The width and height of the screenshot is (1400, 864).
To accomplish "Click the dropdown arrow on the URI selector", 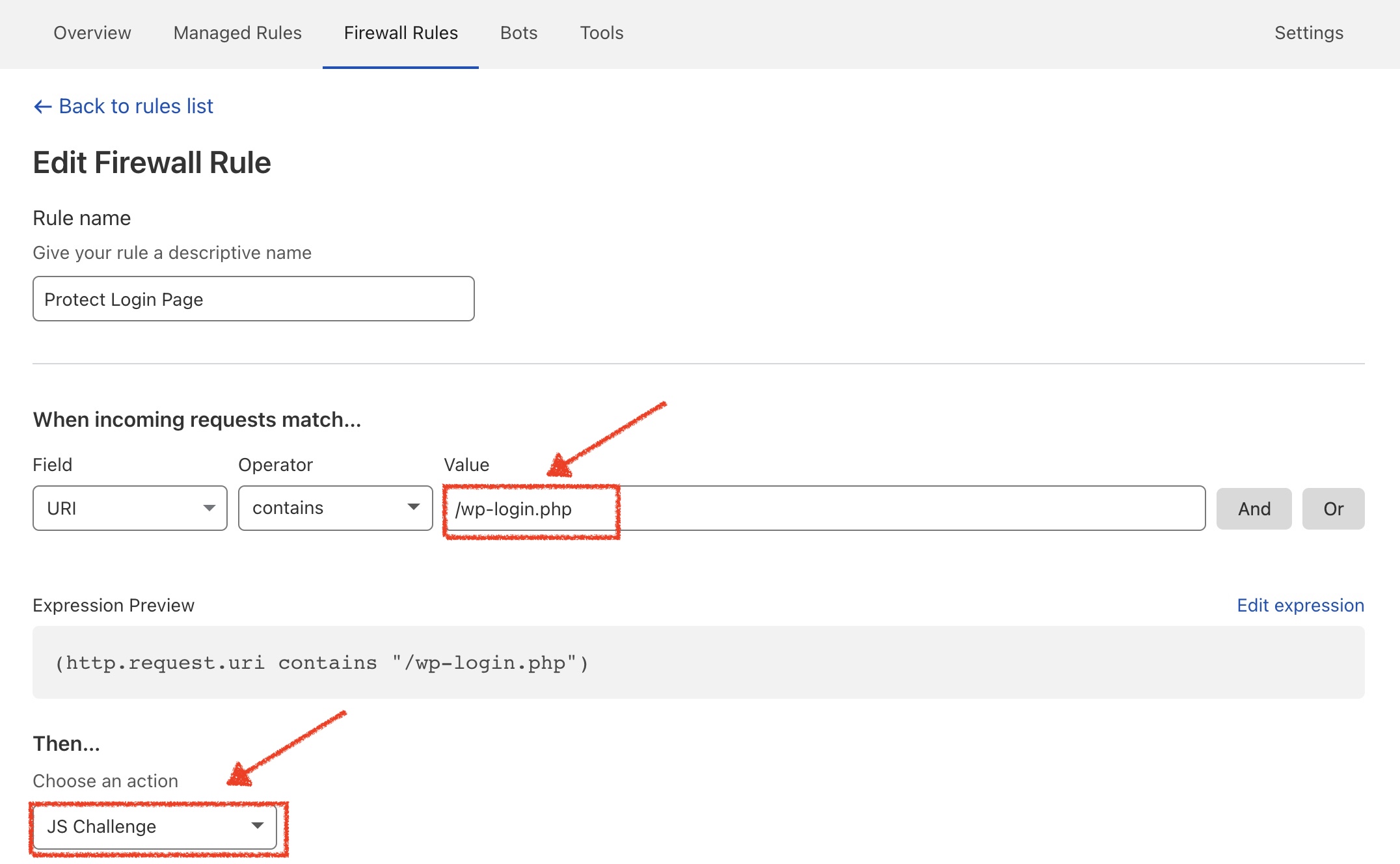I will 210,508.
